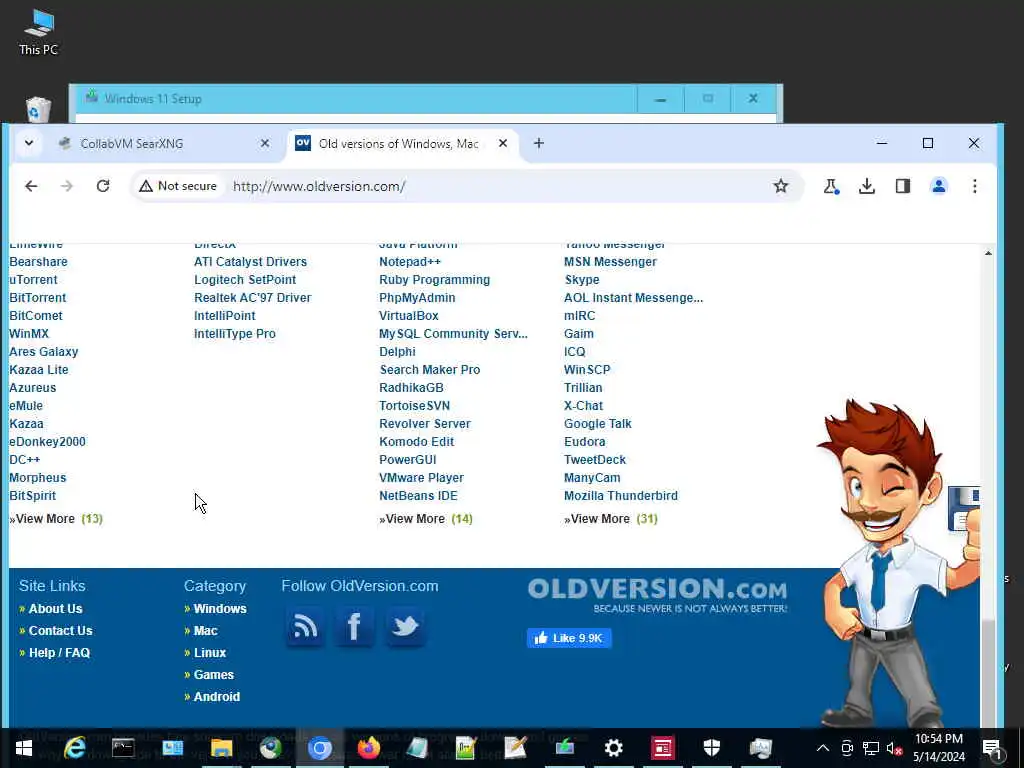Close the Old versions of Windows tab

503,143
